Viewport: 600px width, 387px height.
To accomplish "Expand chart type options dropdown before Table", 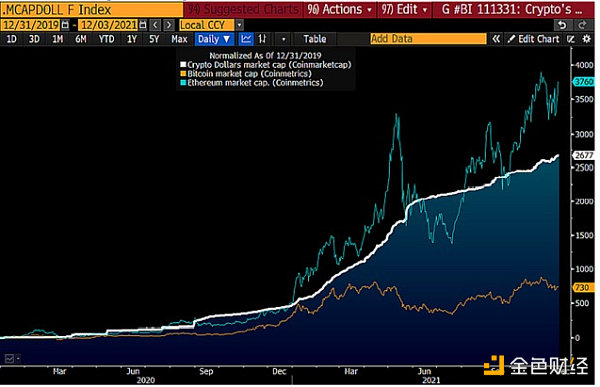I will coord(283,39).
